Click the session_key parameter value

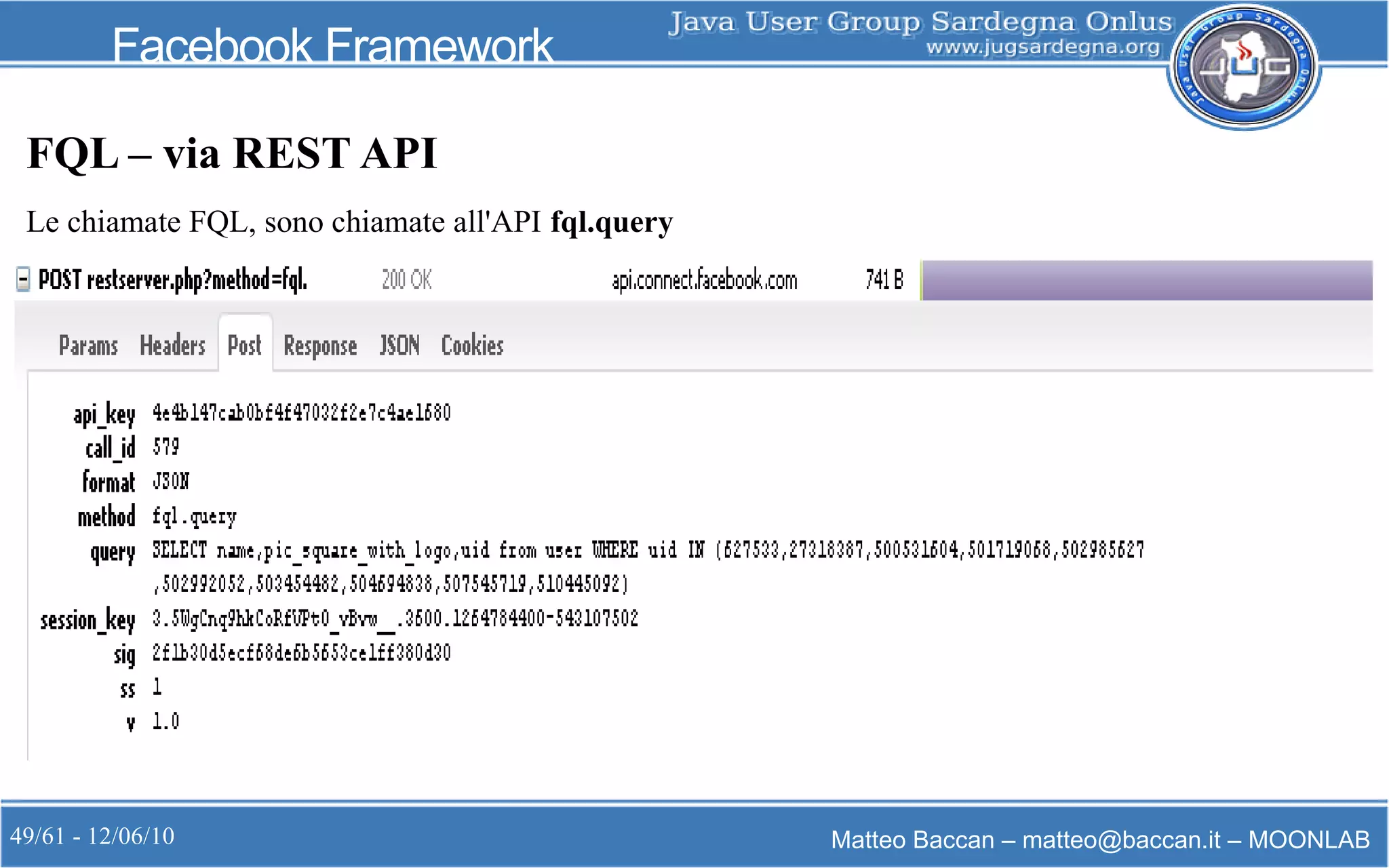[395, 618]
